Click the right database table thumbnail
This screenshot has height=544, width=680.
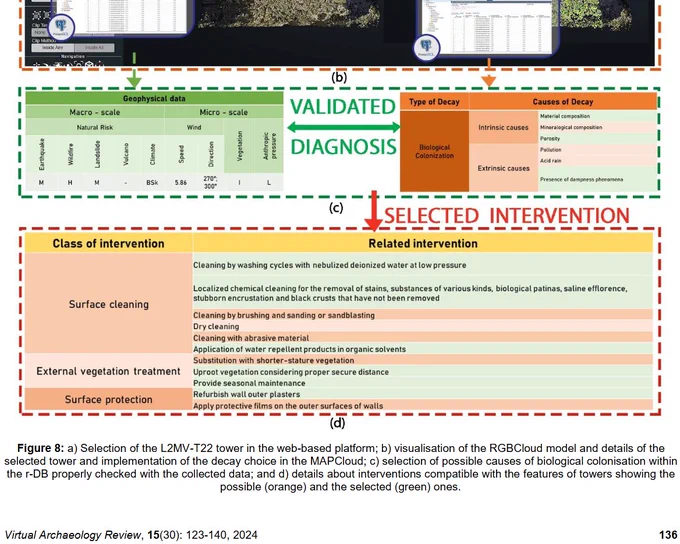[487, 26]
